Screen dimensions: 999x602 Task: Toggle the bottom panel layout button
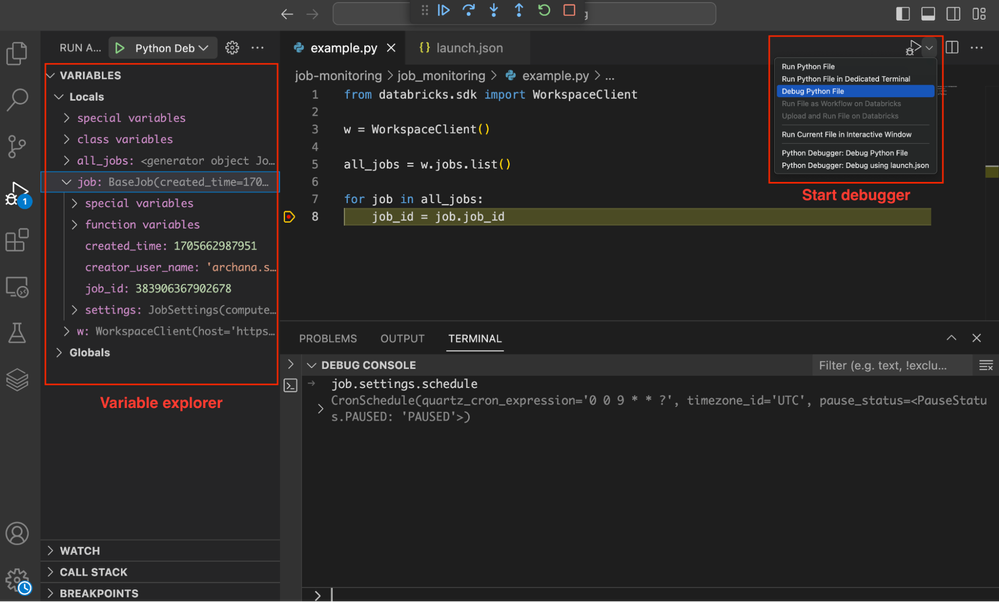928,14
